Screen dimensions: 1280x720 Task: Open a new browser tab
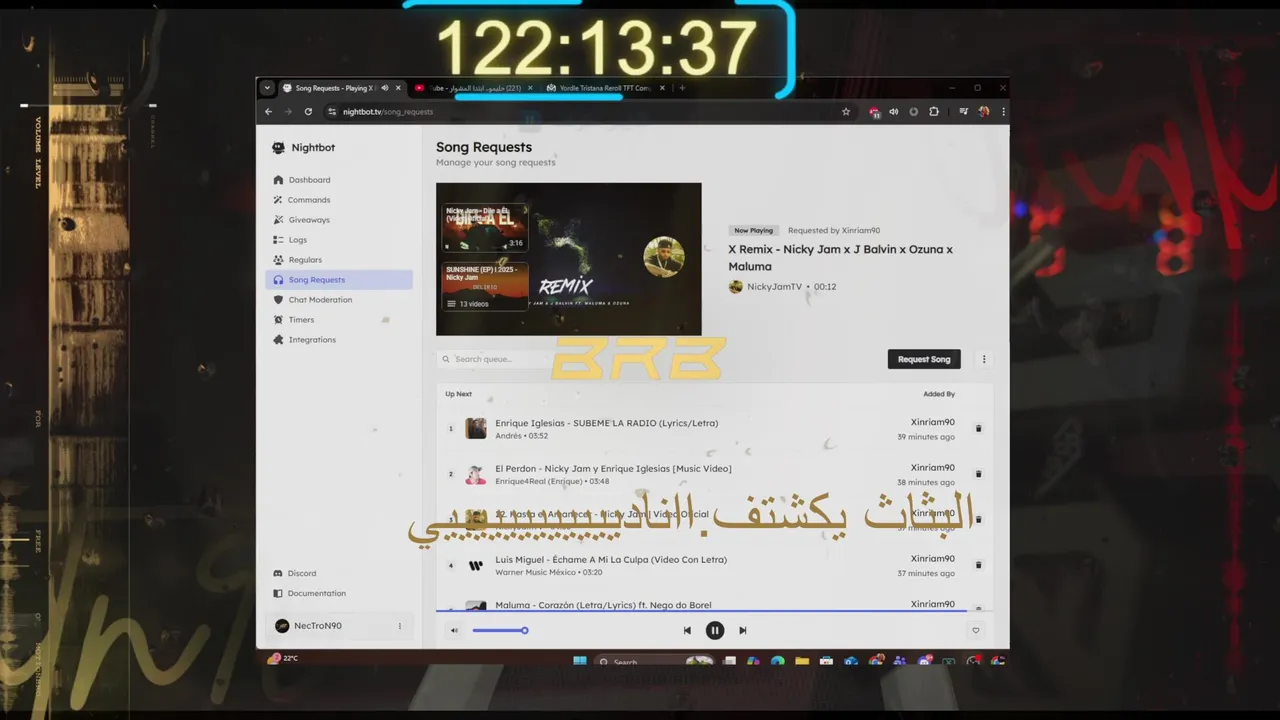[x=682, y=88]
